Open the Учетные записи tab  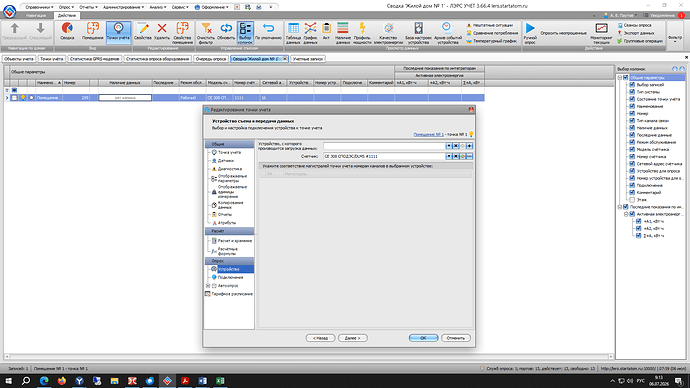coord(308,59)
